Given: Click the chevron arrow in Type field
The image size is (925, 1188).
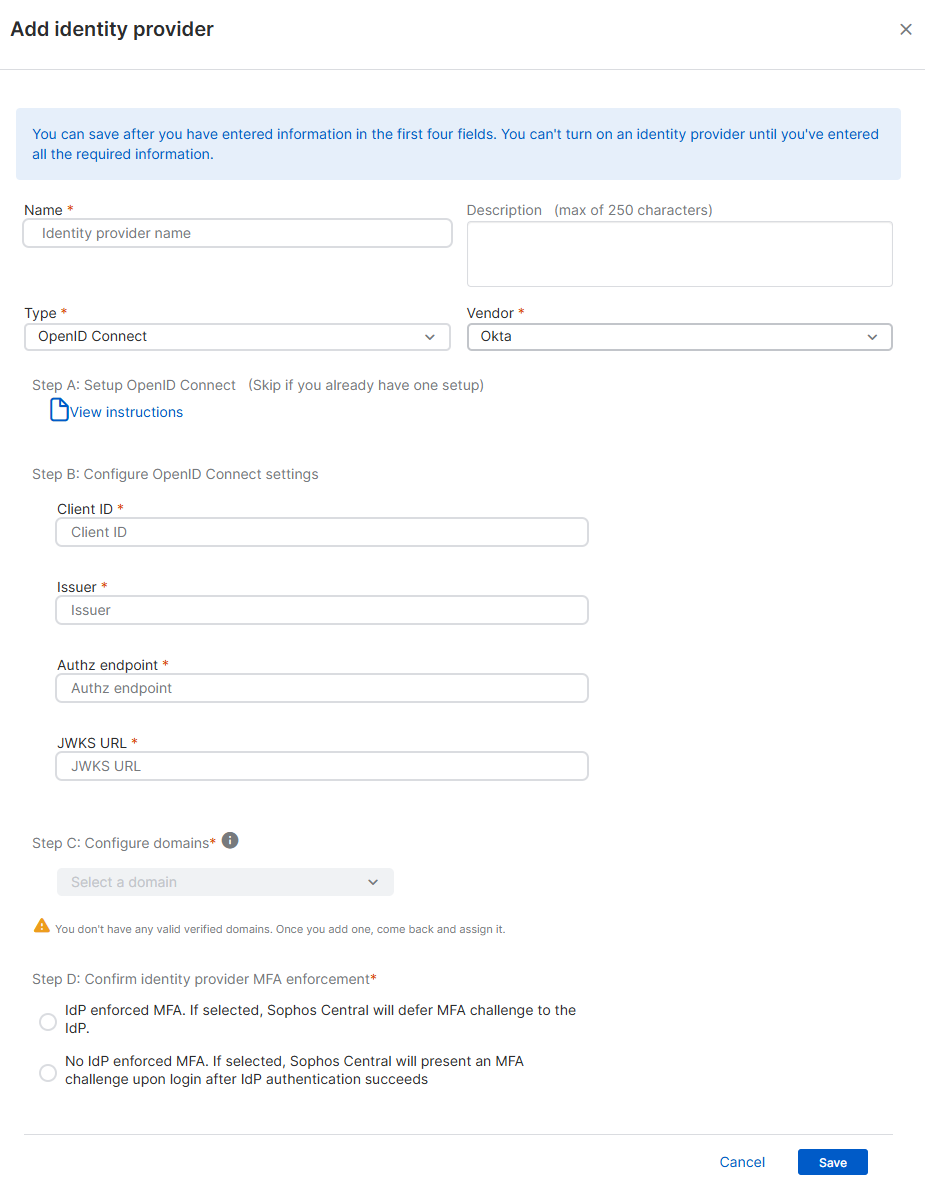Looking at the screenshot, I should [x=430, y=337].
